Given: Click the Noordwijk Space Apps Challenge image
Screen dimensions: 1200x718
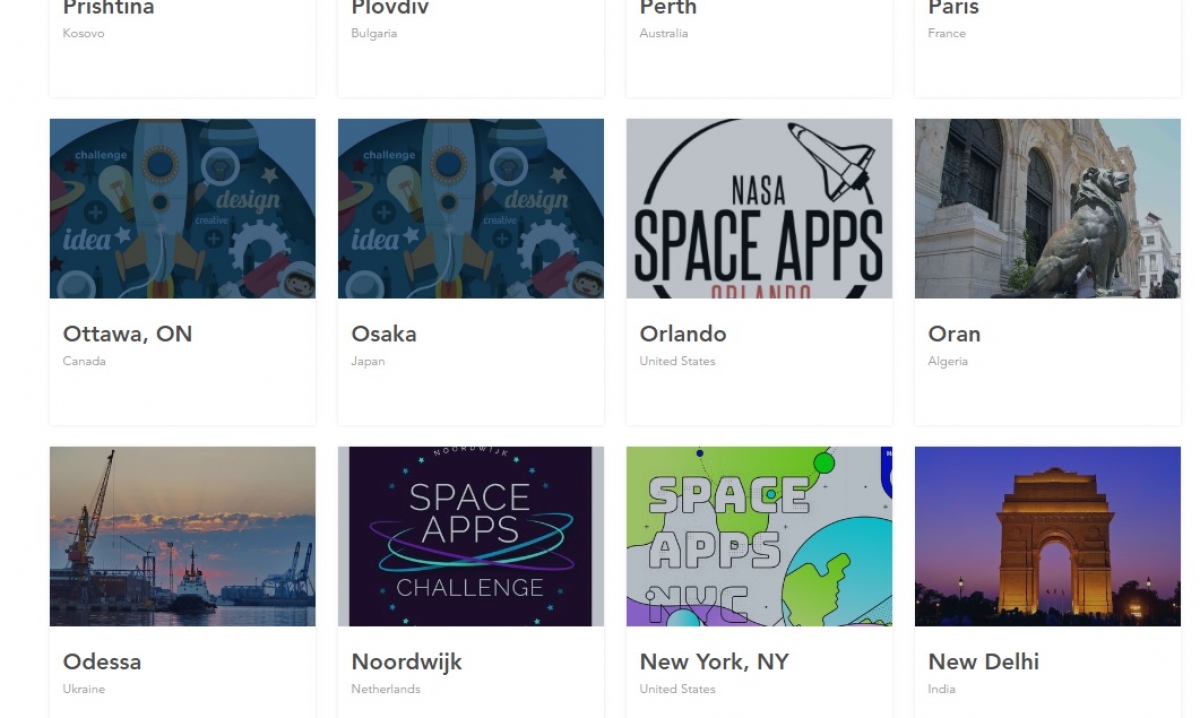Looking at the screenshot, I should 470,536.
